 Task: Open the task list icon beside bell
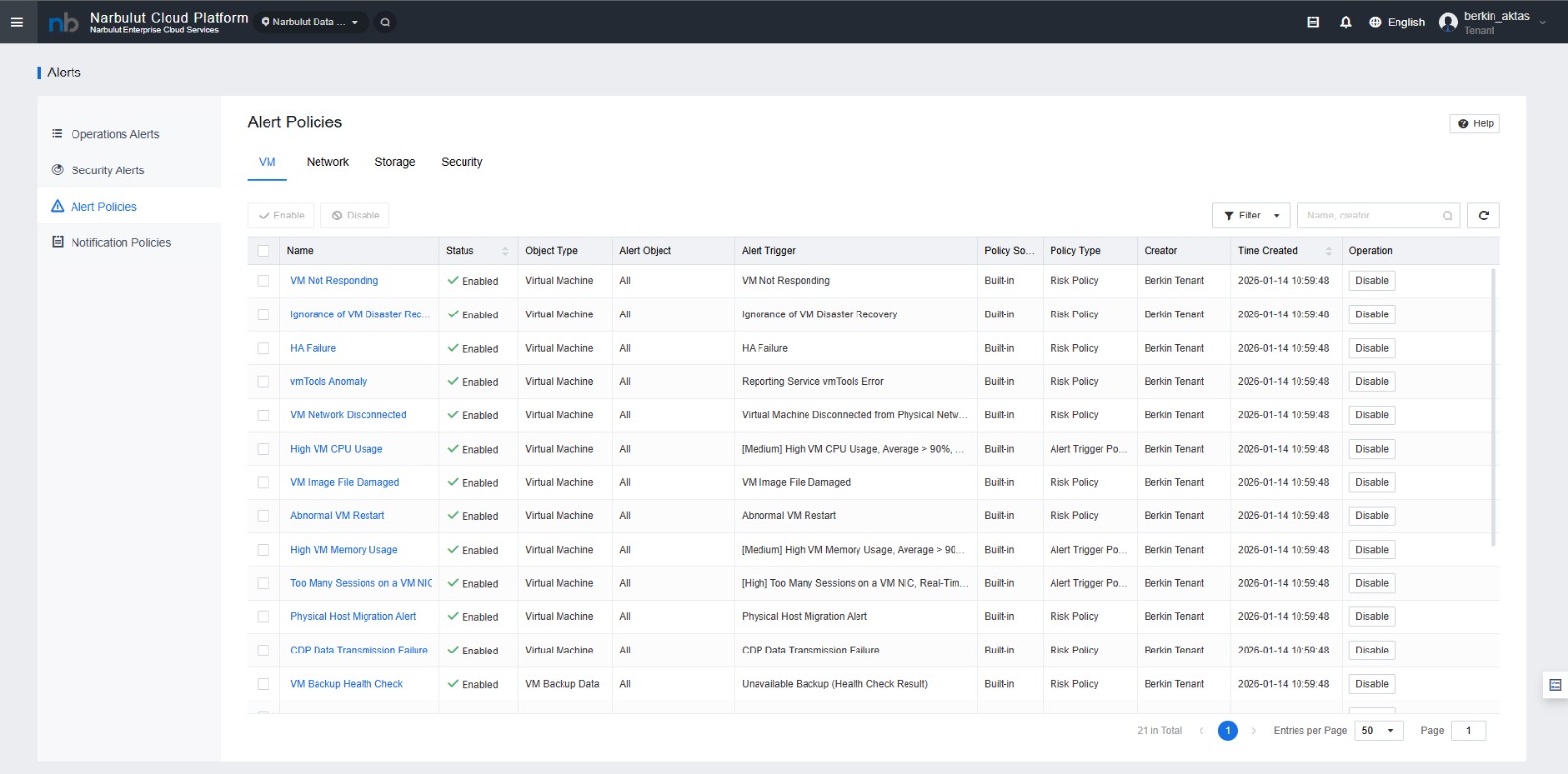[1313, 22]
